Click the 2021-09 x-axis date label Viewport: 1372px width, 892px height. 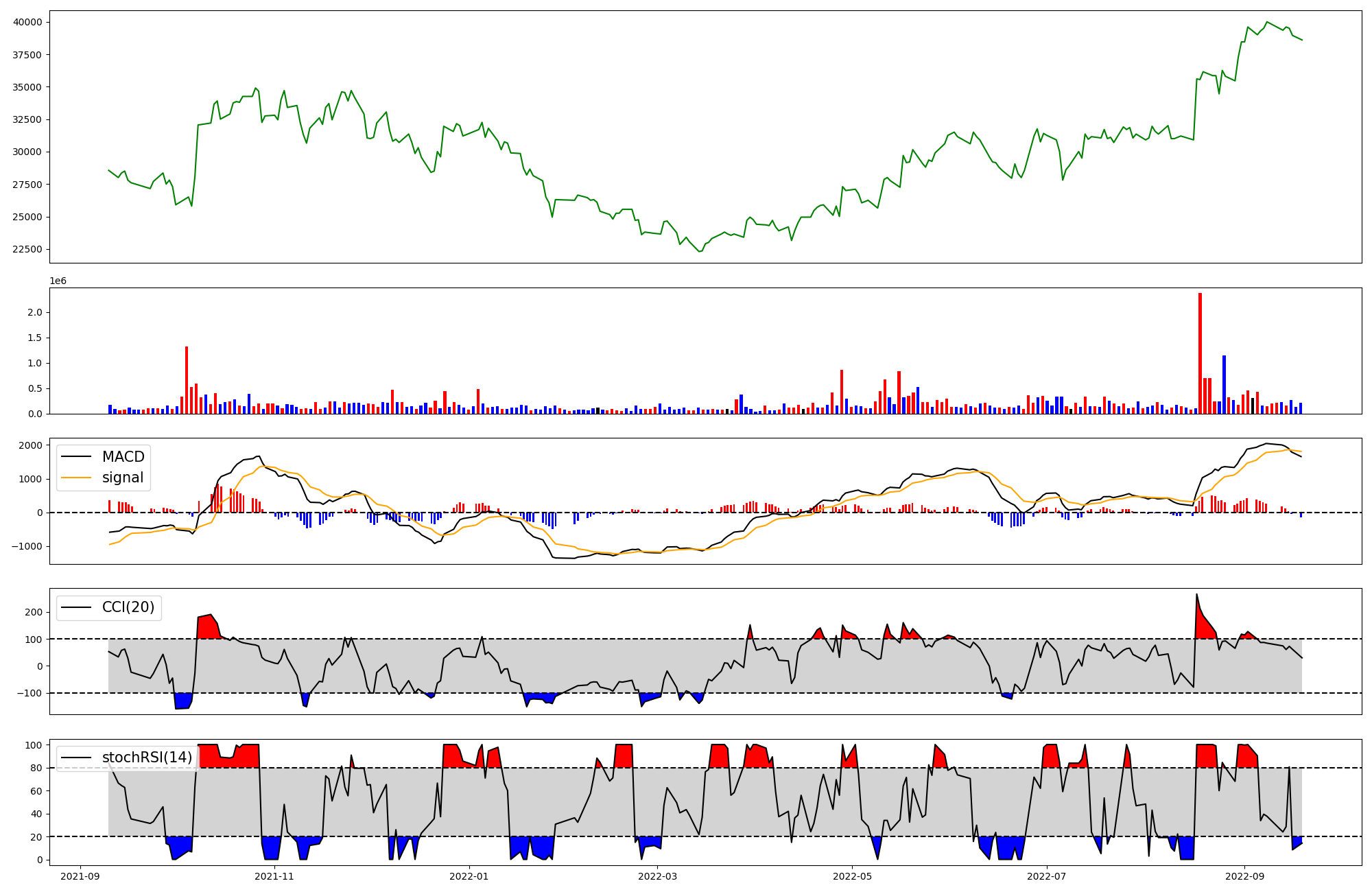pyautogui.click(x=81, y=876)
